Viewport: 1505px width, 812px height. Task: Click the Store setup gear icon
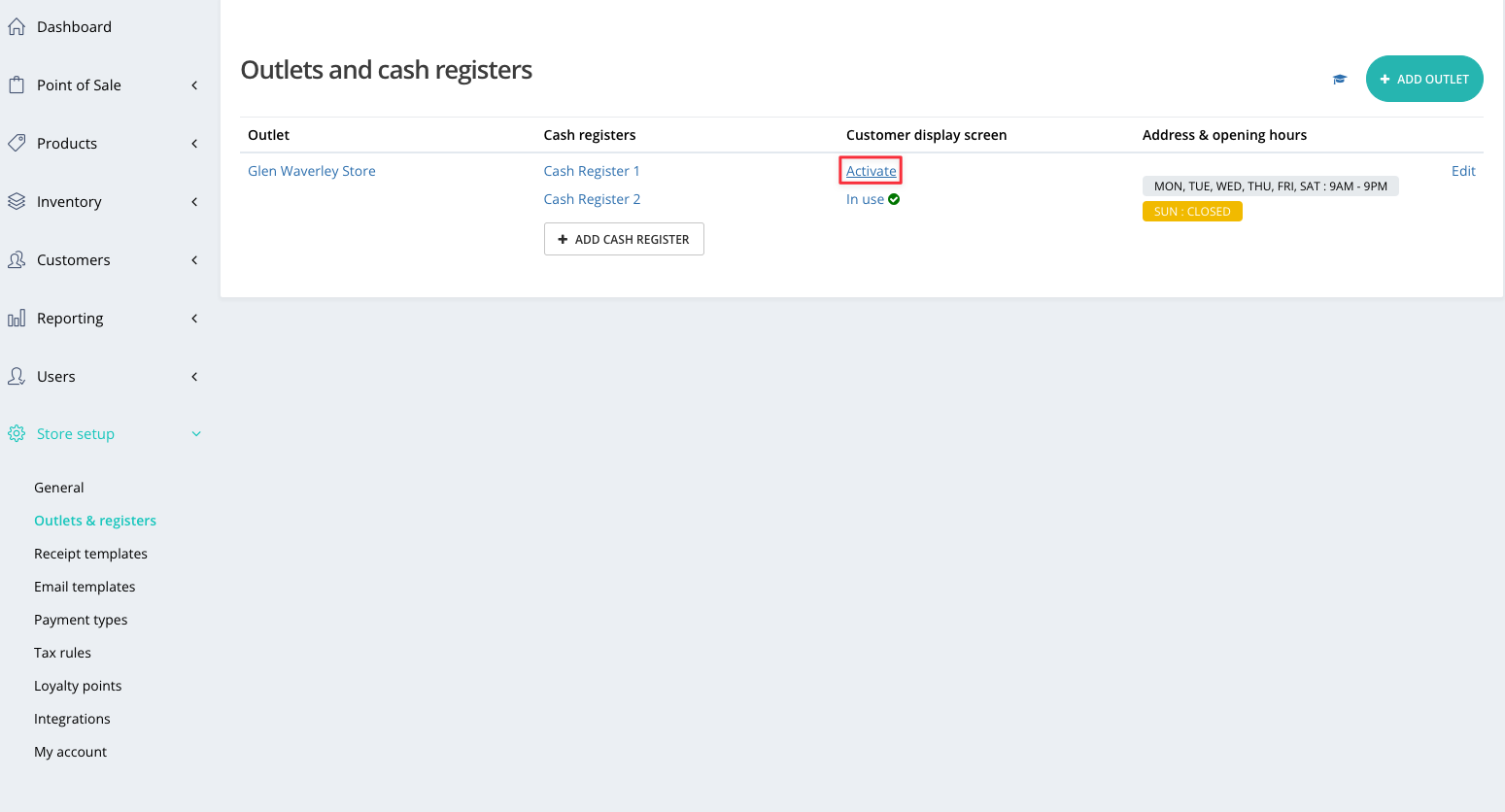[17, 434]
